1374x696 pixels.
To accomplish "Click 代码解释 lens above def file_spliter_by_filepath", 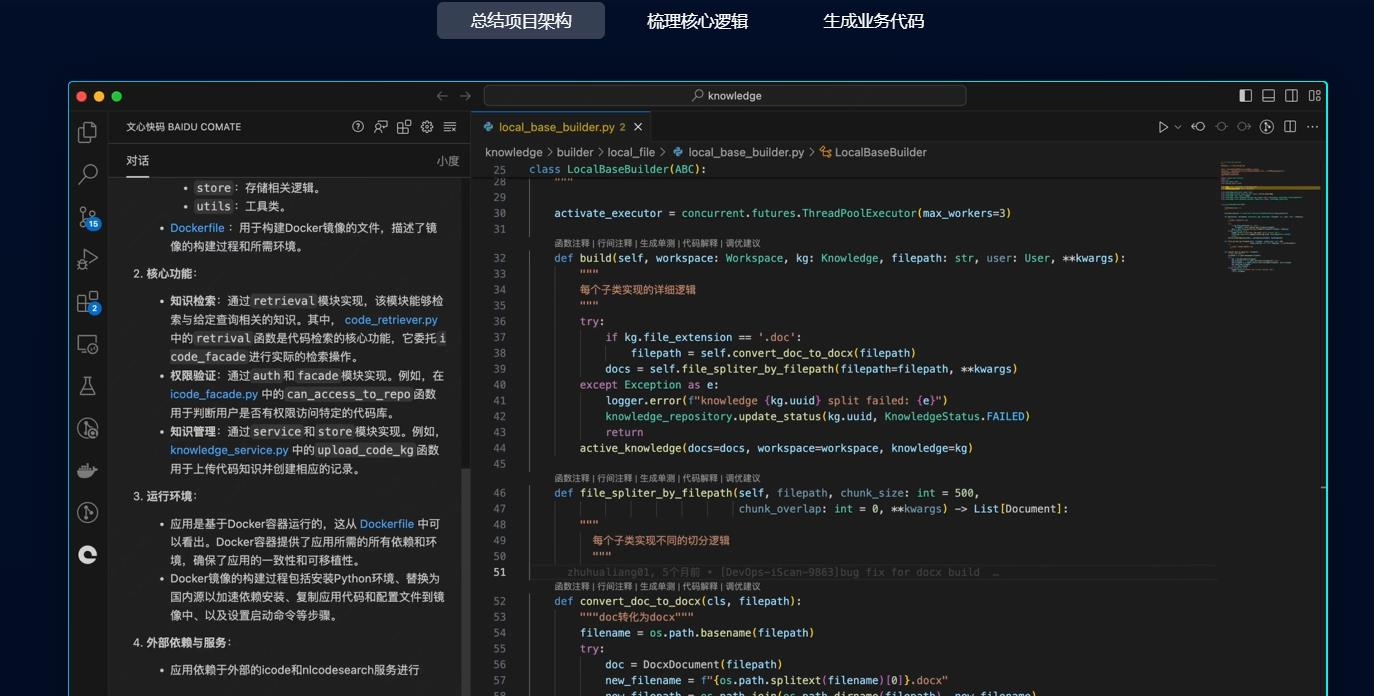I will click(700, 478).
